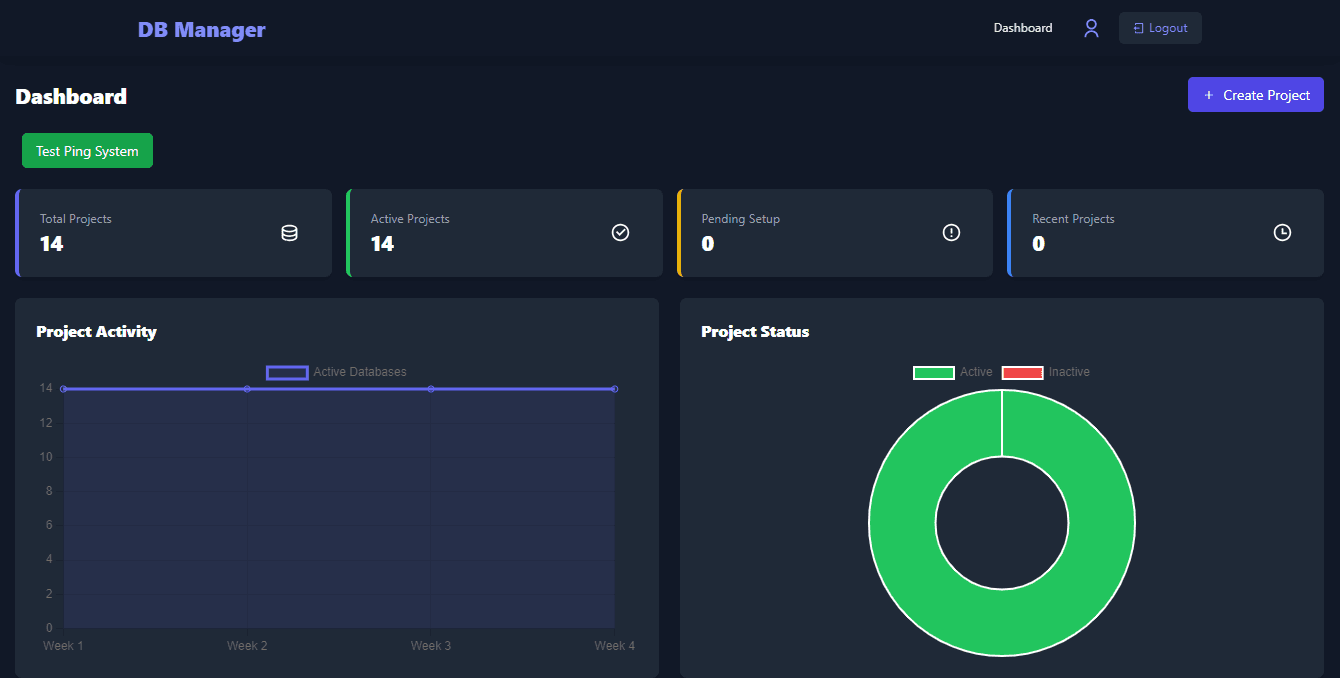Click the Pending Setup label

pos(741,219)
